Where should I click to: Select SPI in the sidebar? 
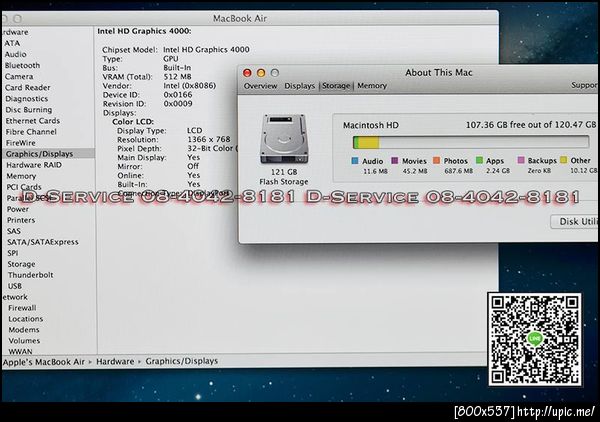tap(13, 253)
